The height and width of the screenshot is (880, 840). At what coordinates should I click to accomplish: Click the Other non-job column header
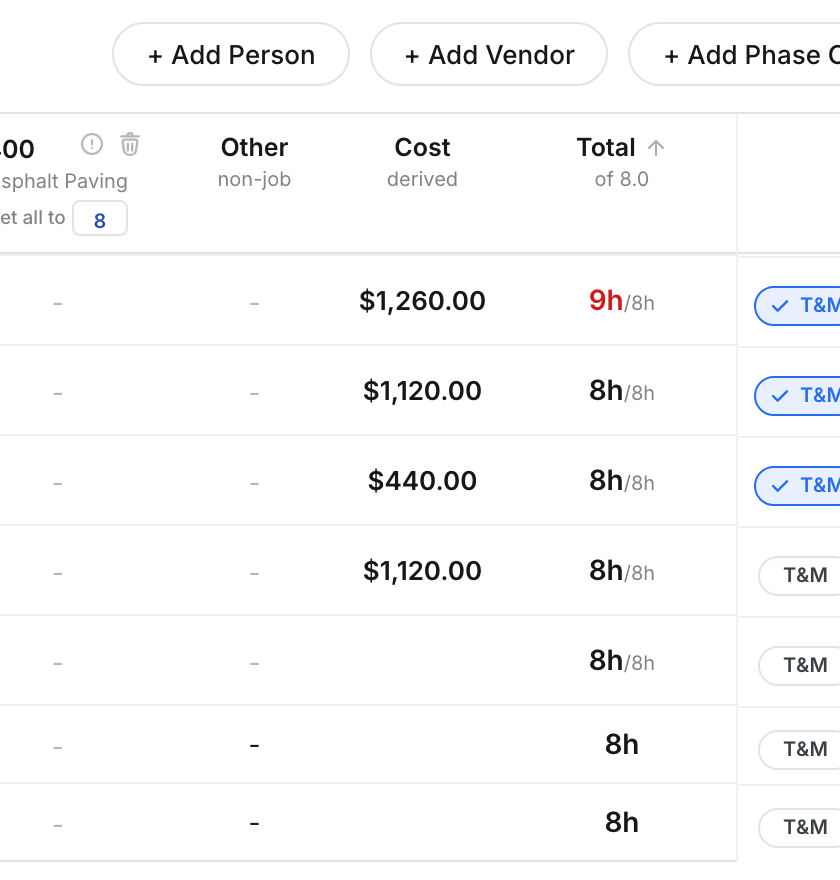(254, 162)
